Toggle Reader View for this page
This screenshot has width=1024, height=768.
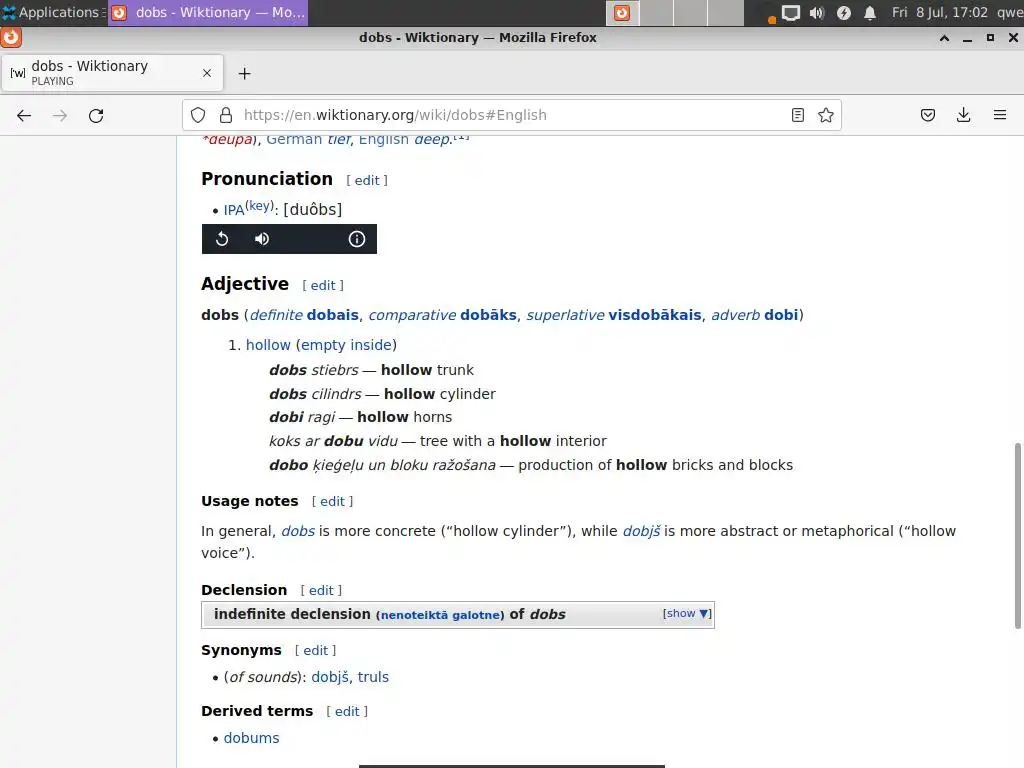pos(797,116)
